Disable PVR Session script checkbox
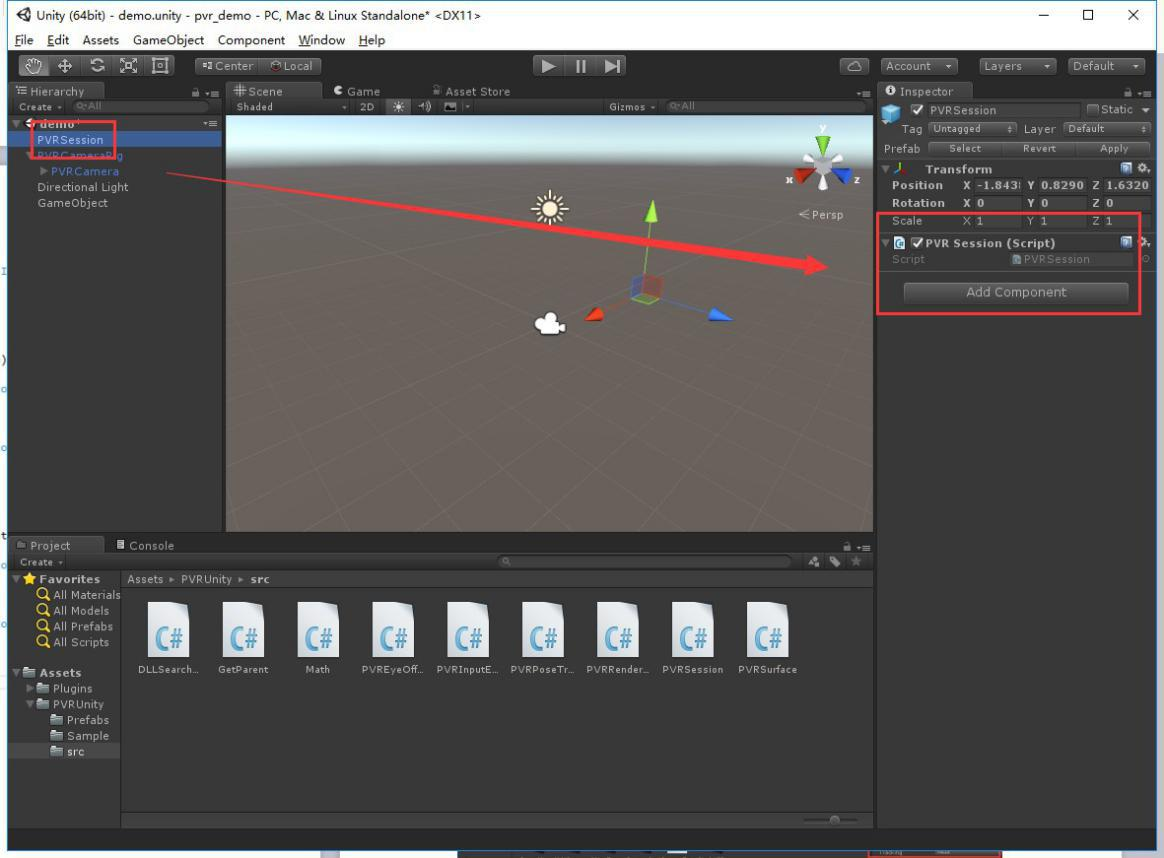Screen dimensions: 1164x858 click(x=917, y=243)
